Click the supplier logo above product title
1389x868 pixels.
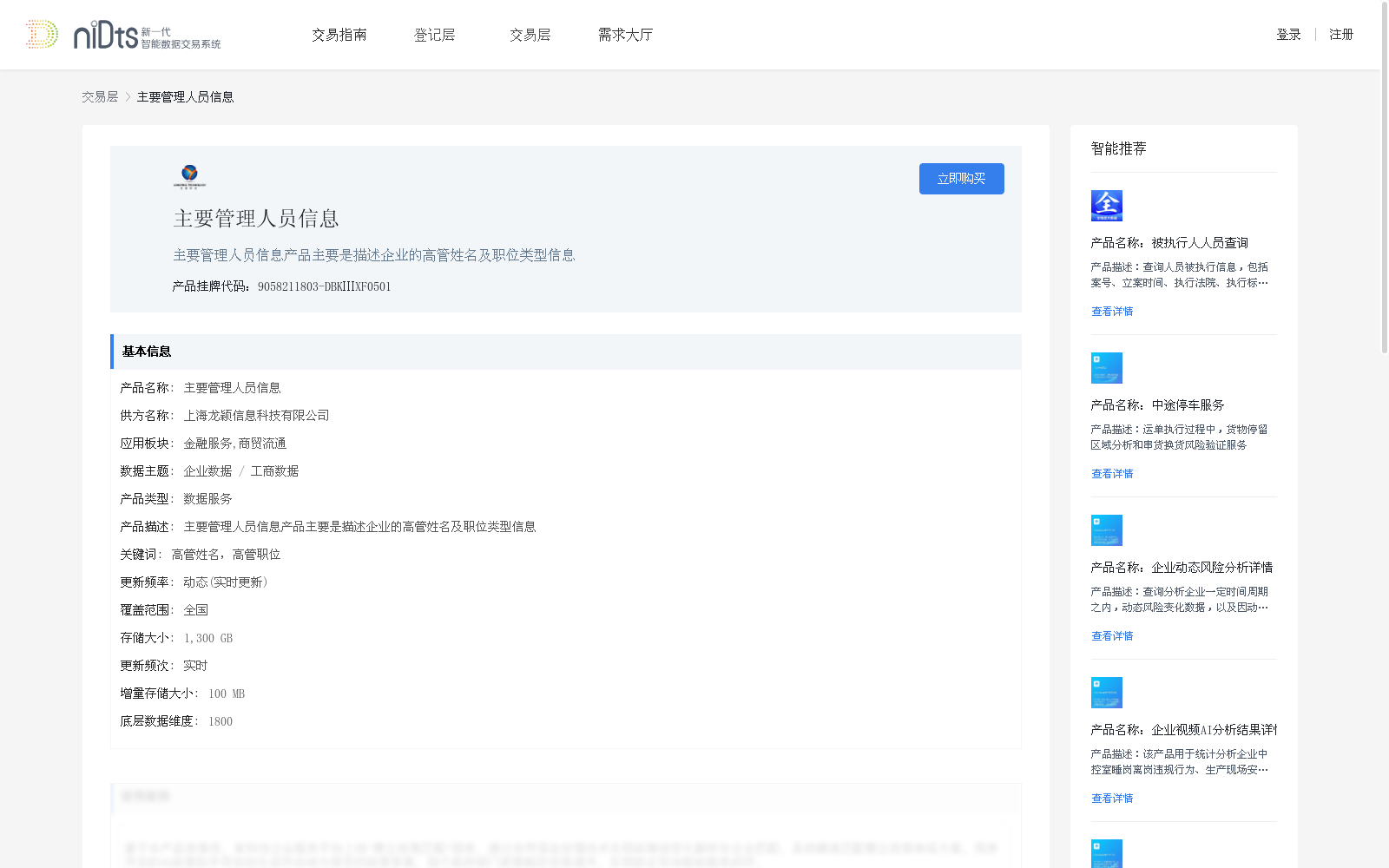point(189,176)
